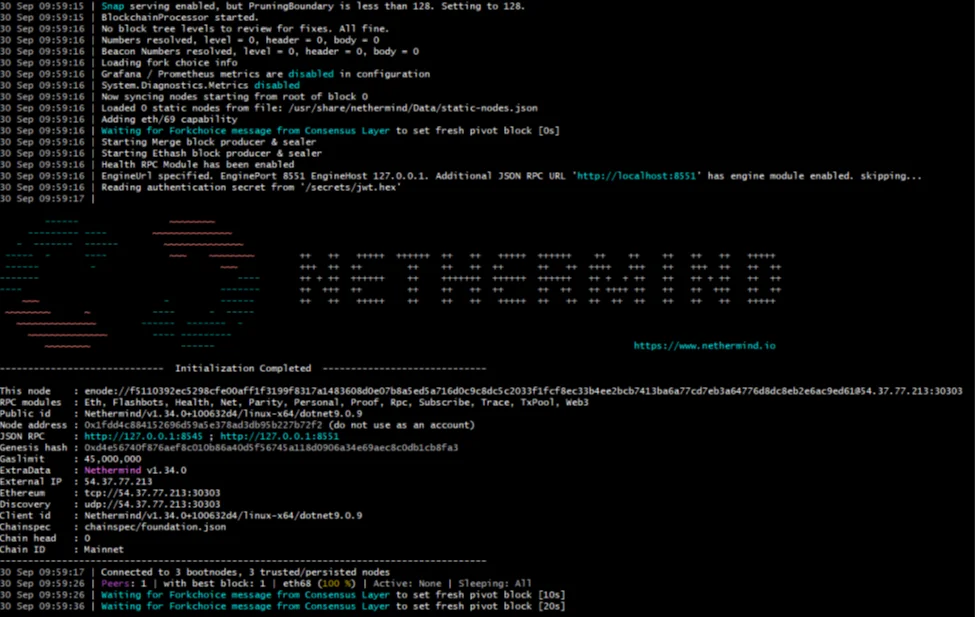This screenshot has height=617, width=975.
Task: Click the green Snap serving enabled log line
Action: click(x=113, y=6)
